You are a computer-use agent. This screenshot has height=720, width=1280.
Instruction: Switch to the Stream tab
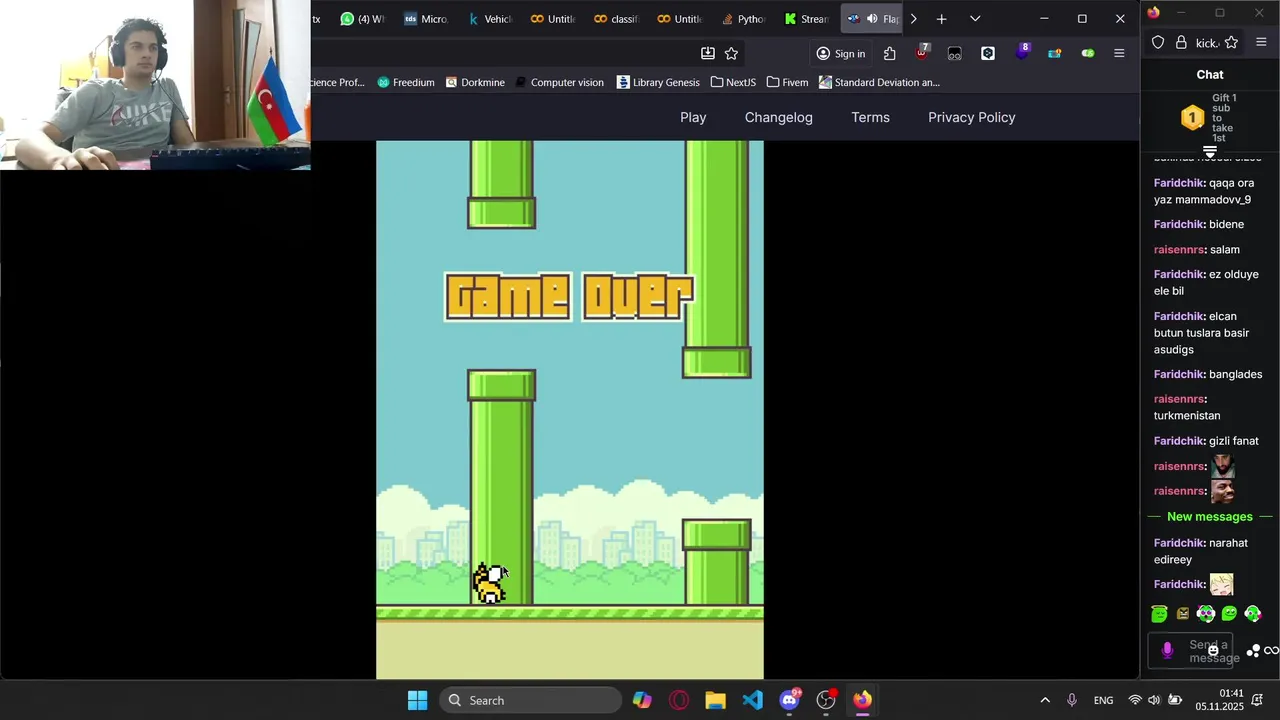point(806,19)
